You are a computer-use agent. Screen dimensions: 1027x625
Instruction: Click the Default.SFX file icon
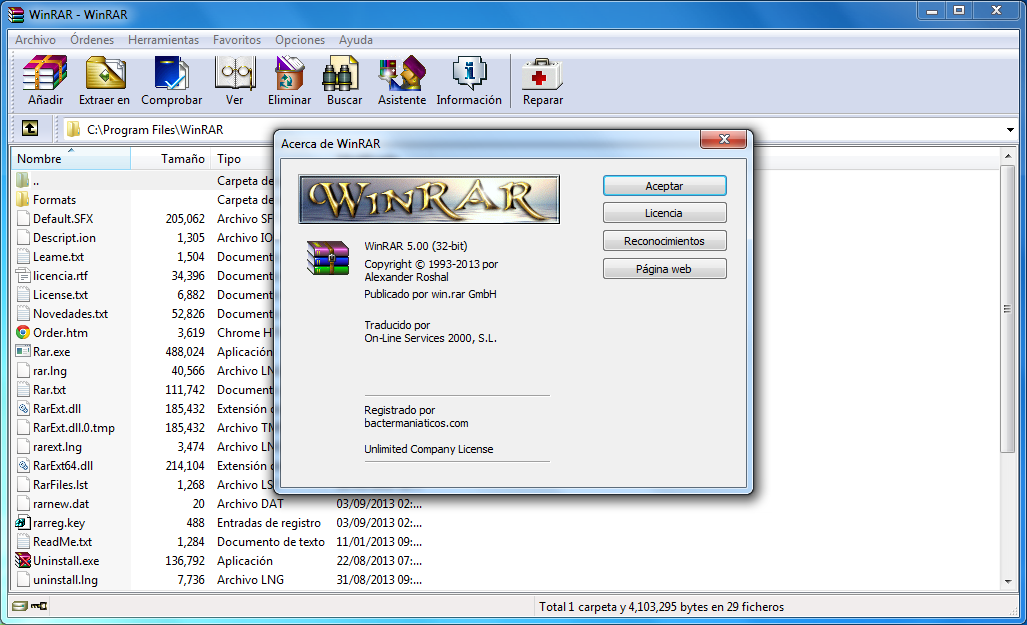pos(23,218)
